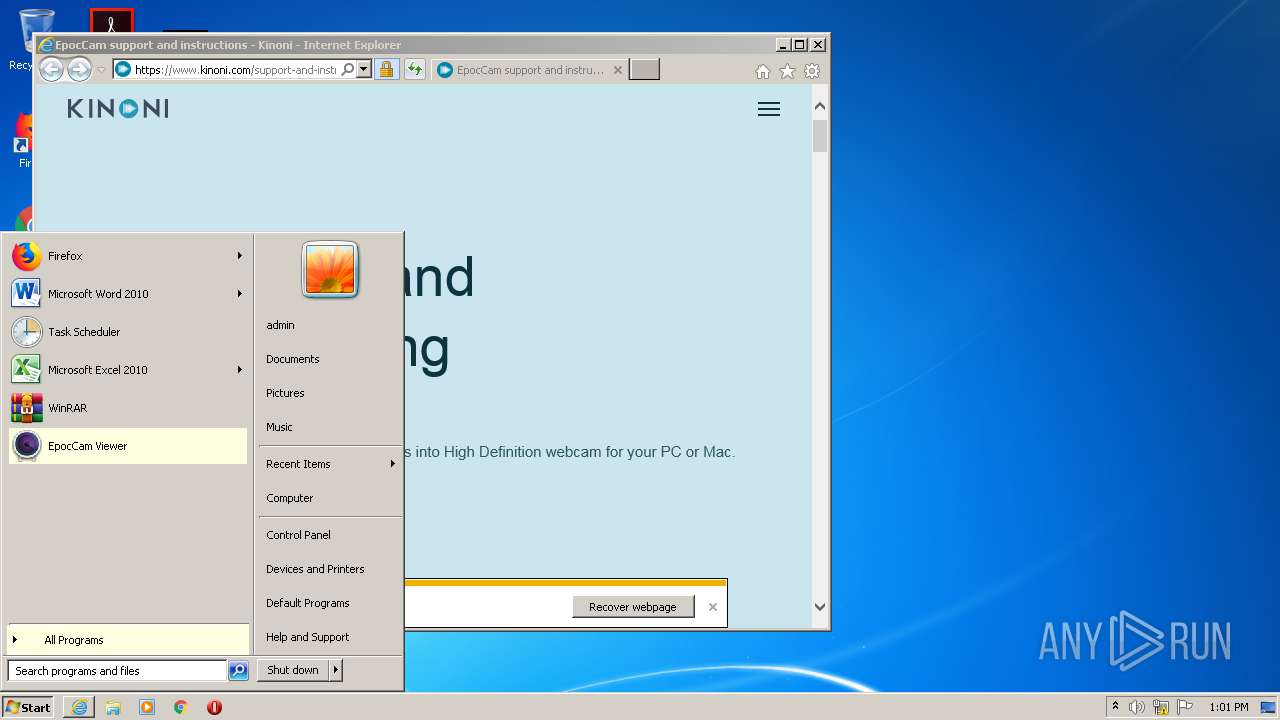
Task: Open Music from Start menu
Action: (330, 427)
